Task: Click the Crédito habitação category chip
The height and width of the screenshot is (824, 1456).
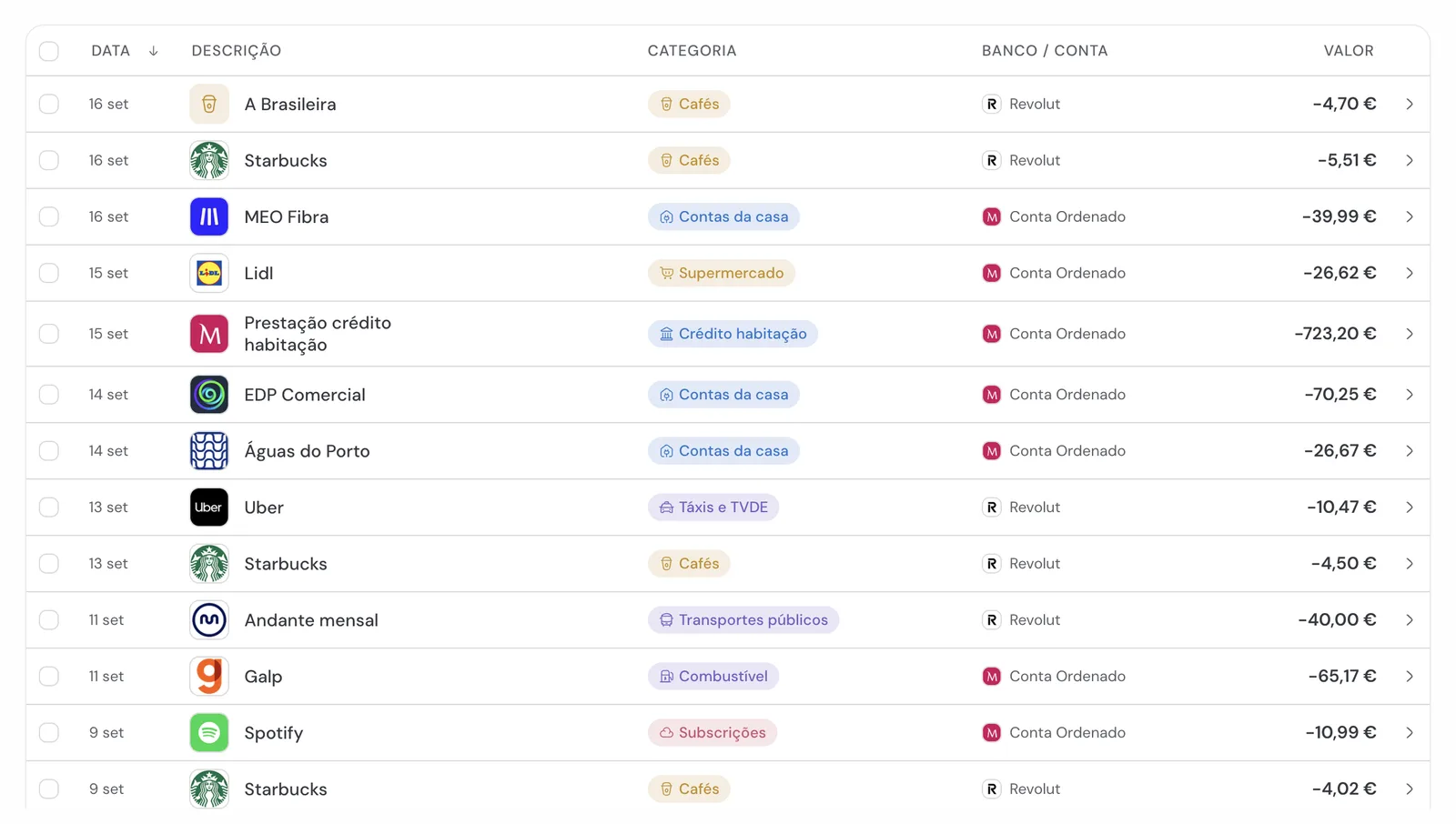Action: [733, 334]
